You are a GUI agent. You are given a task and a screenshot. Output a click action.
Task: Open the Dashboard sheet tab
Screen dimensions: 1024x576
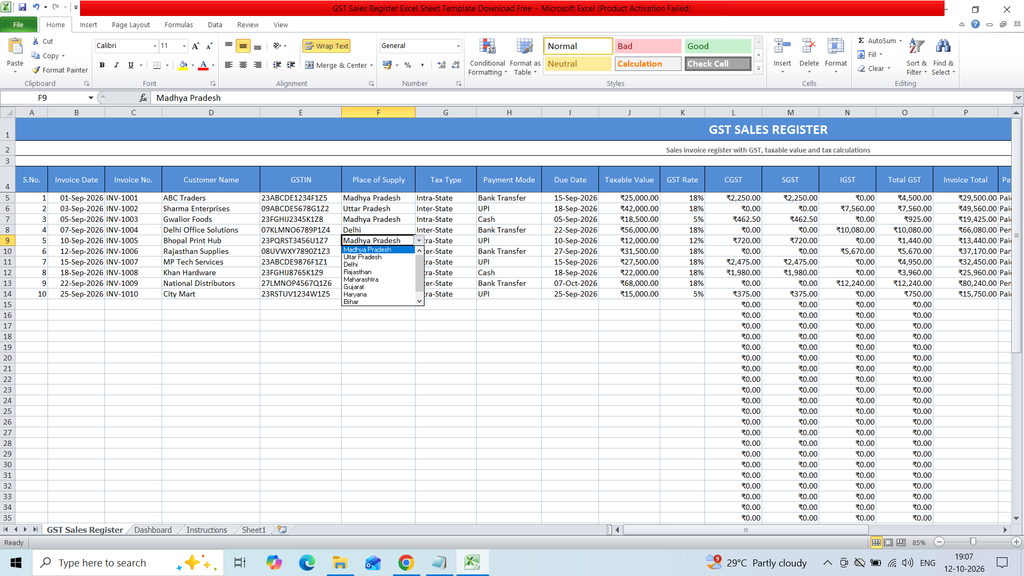[153, 530]
